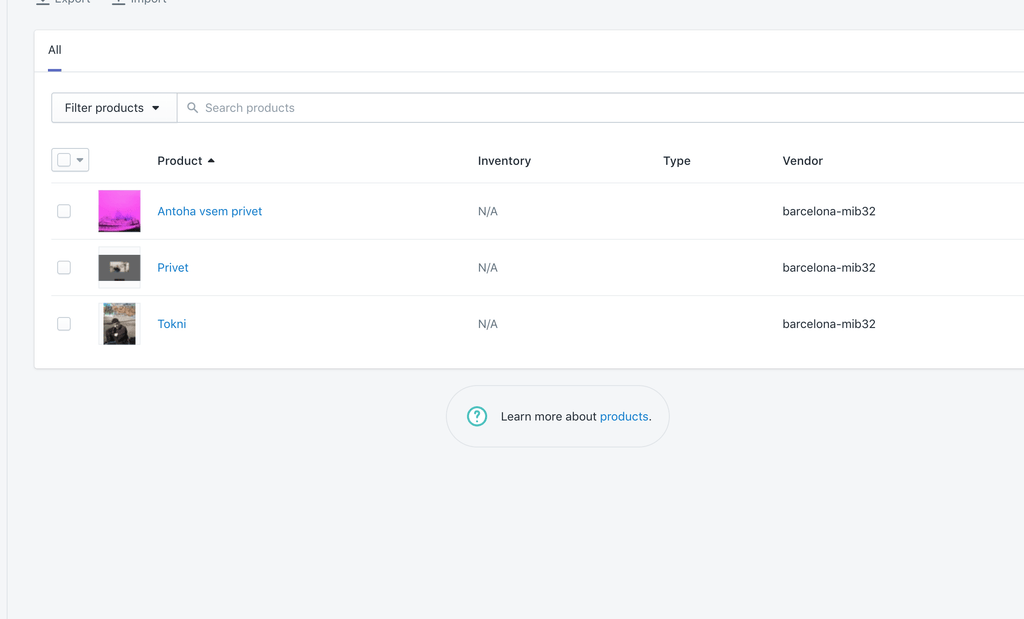
Task: Check the Tokni product checkbox
Action: (x=64, y=324)
